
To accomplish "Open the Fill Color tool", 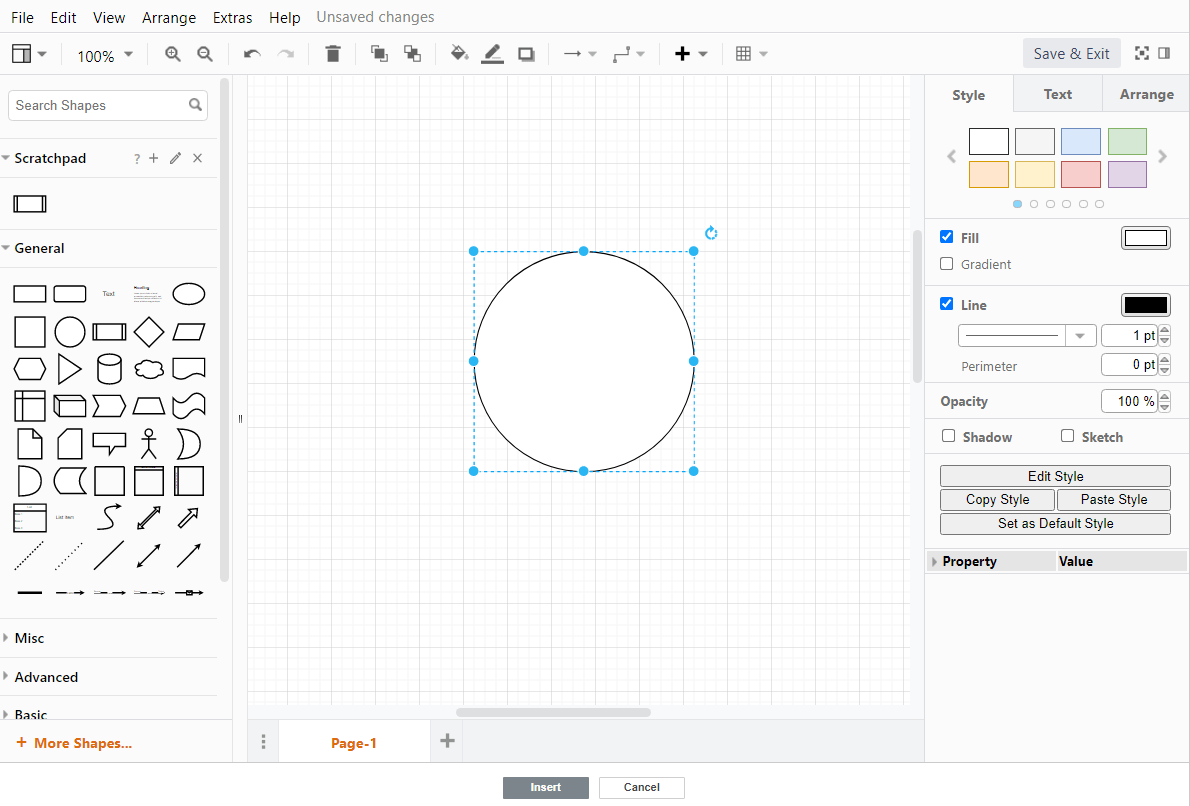I will (x=459, y=53).
